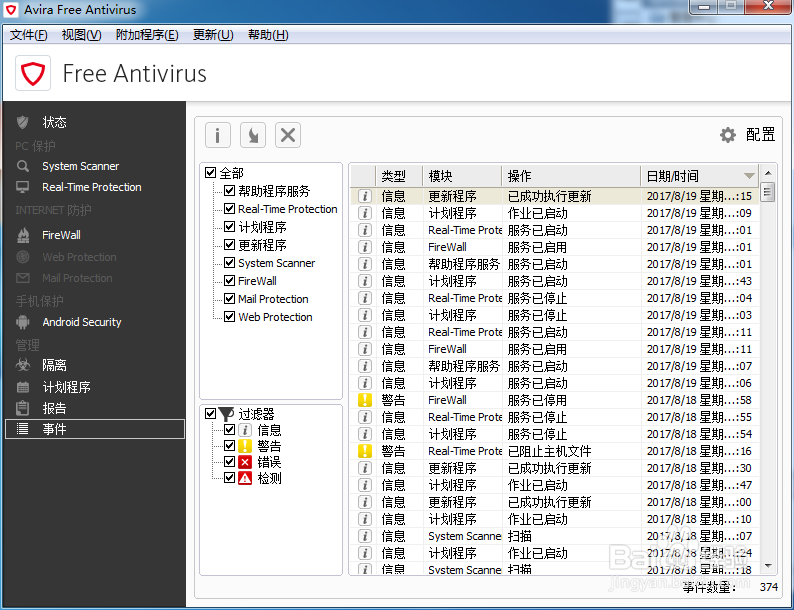Uncheck the System Scanner module checkbox

coord(229,262)
